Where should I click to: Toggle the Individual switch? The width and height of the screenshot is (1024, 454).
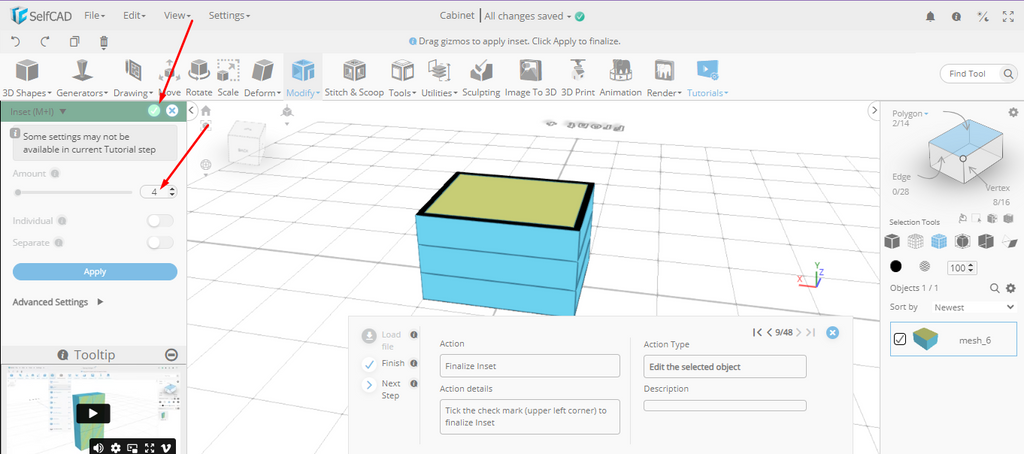[160, 221]
